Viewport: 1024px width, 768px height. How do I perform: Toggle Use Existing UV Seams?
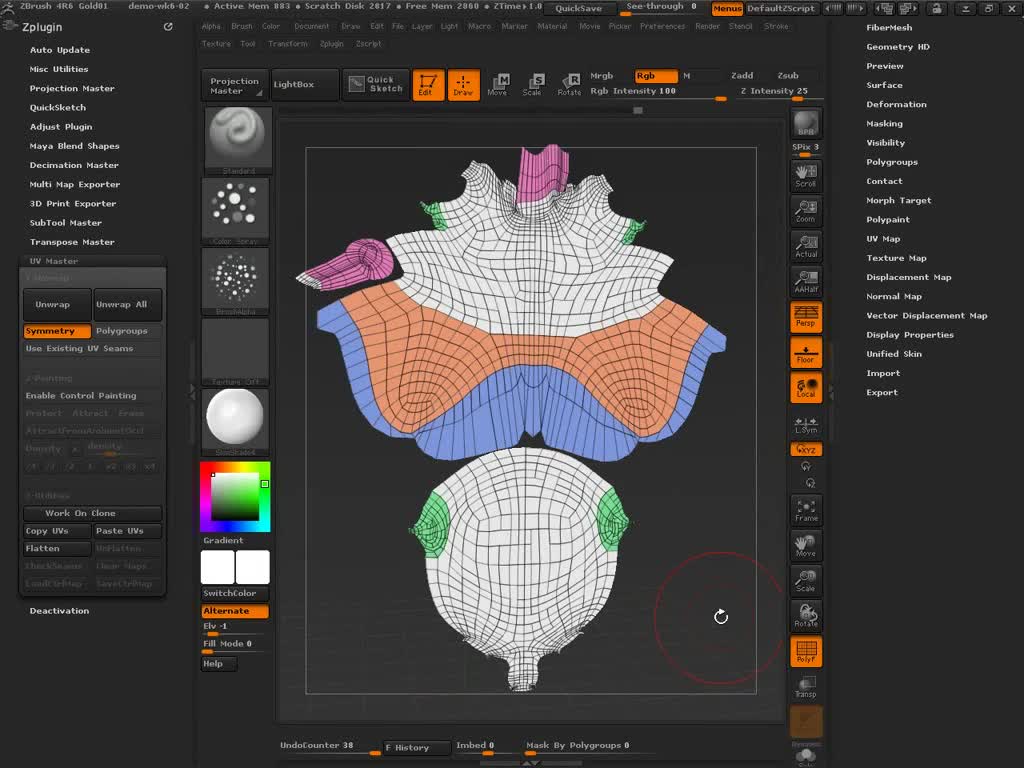point(92,349)
